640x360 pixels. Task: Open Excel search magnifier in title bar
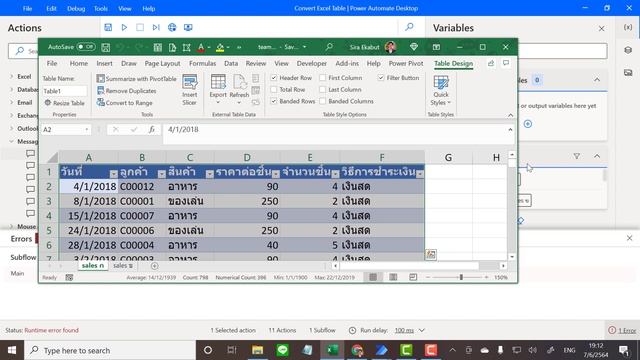[329, 47]
